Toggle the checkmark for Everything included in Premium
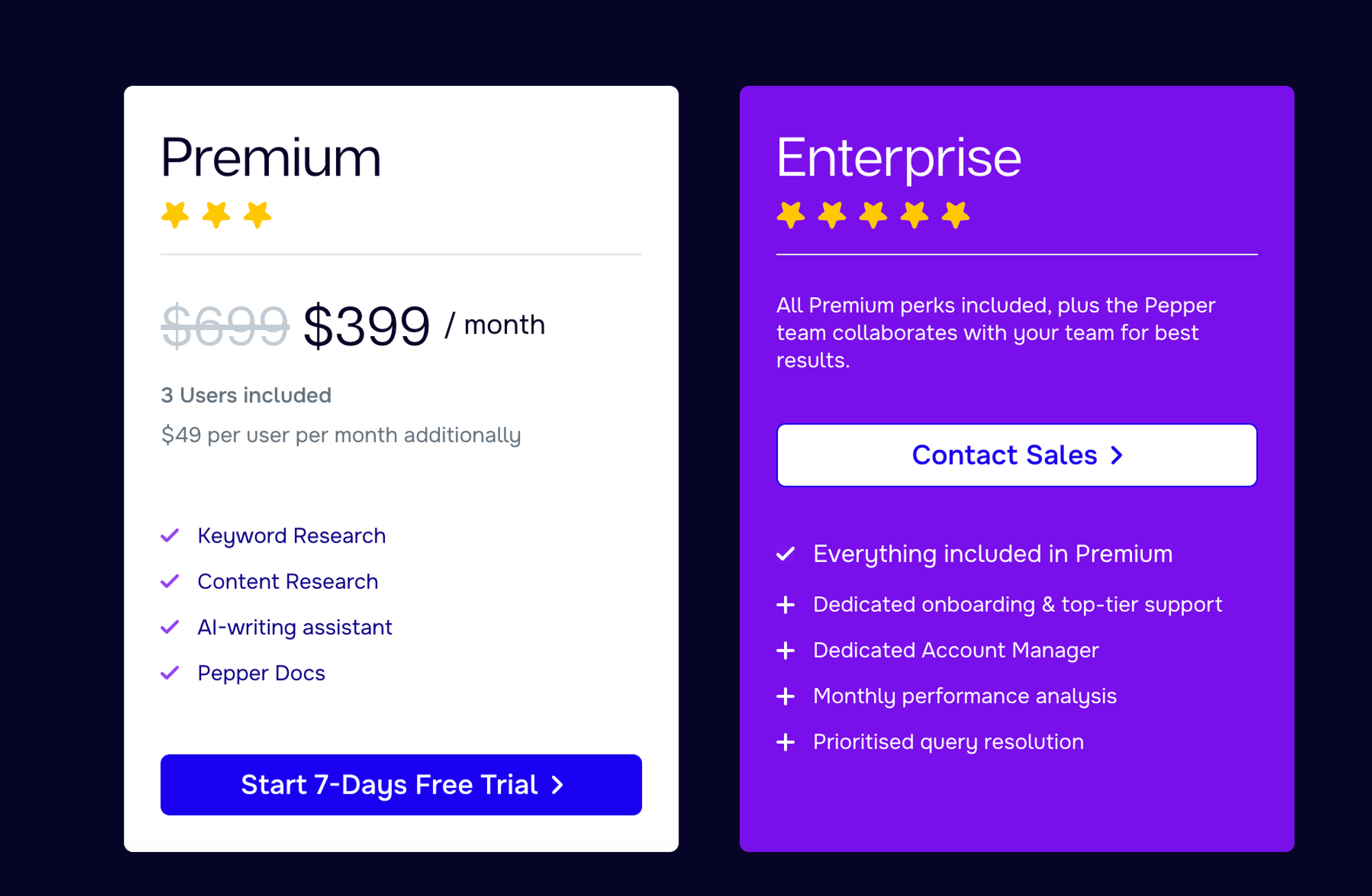The height and width of the screenshot is (896, 1372). pyautogui.click(x=786, y=554)
